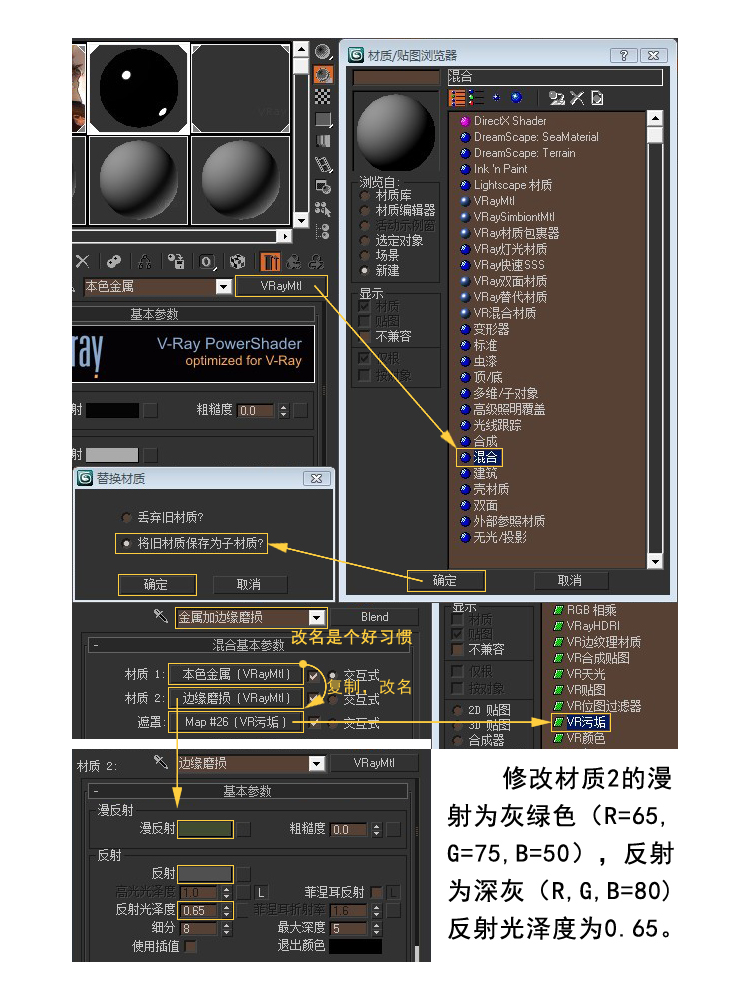Switch browser to View Large Icons
This screenshot has width=750, height=1000.
(x=516, y=98)
